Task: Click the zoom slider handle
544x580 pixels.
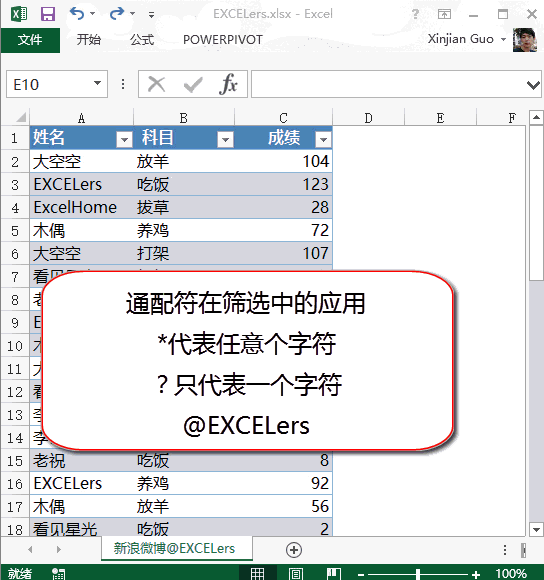Action: (418, 574)
